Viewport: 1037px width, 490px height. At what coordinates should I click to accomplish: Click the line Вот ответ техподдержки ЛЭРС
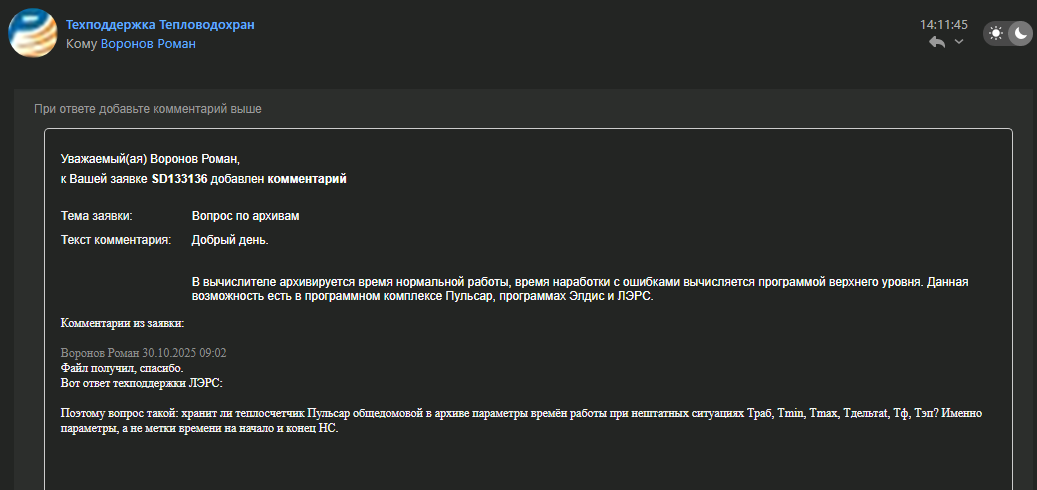click(141, 383)
